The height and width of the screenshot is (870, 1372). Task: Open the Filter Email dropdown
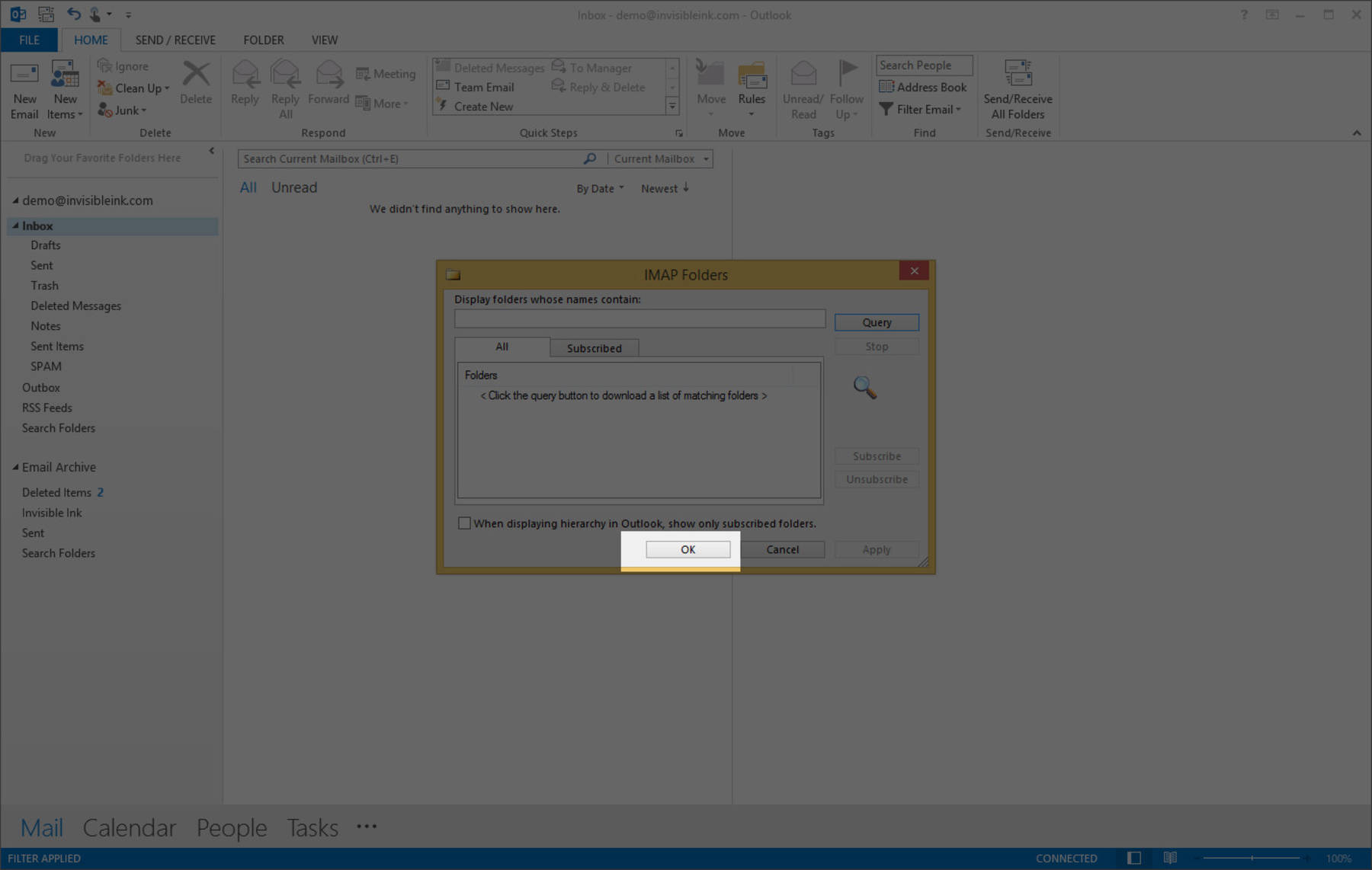click(920, 109)
